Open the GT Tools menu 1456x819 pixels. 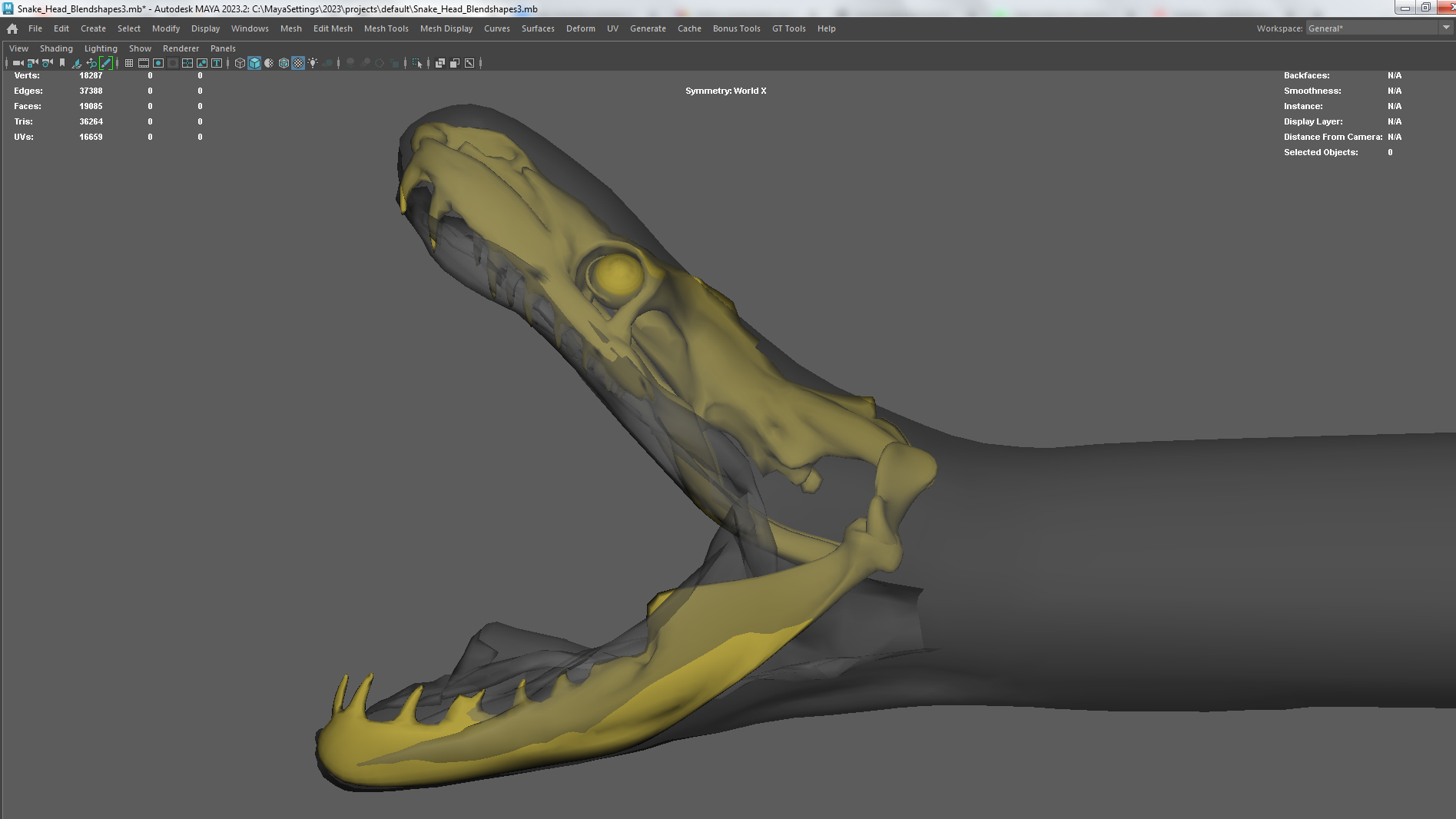point(789,28)
